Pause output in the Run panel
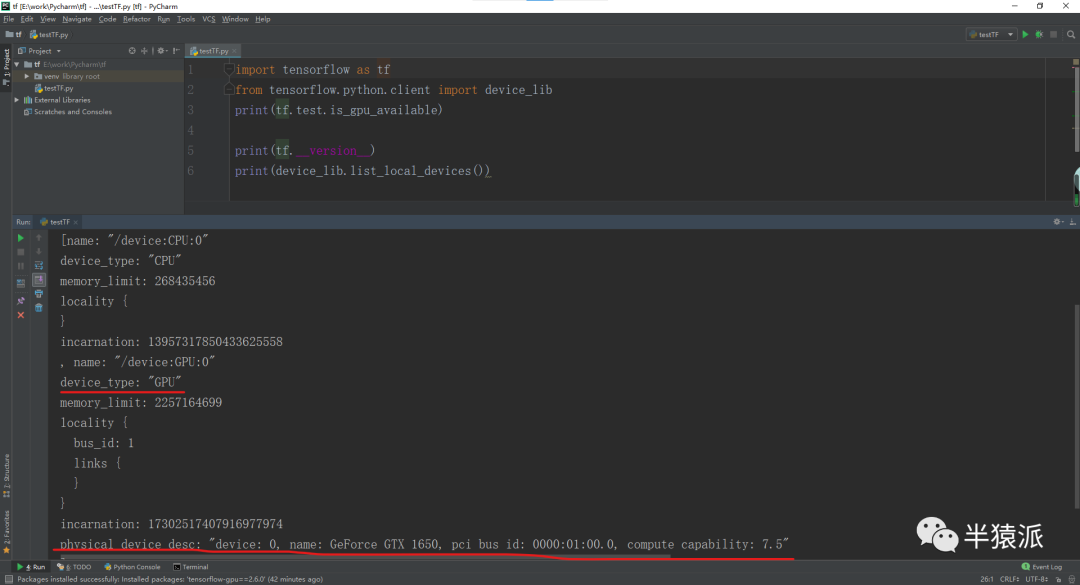The width and height of the screenshot is (1080, 585). 21,266
